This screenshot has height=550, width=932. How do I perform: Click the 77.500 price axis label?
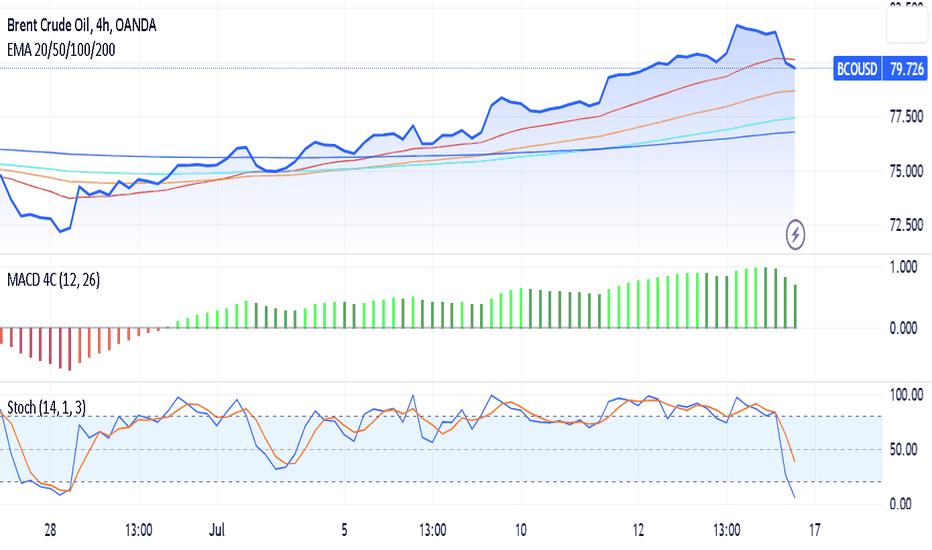[x=906, y=117]
